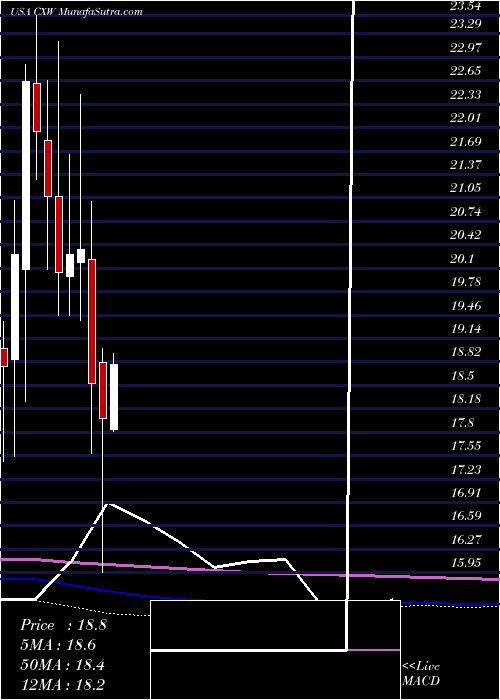Click the 23.54 price axis label

click(x=465, y=6)
